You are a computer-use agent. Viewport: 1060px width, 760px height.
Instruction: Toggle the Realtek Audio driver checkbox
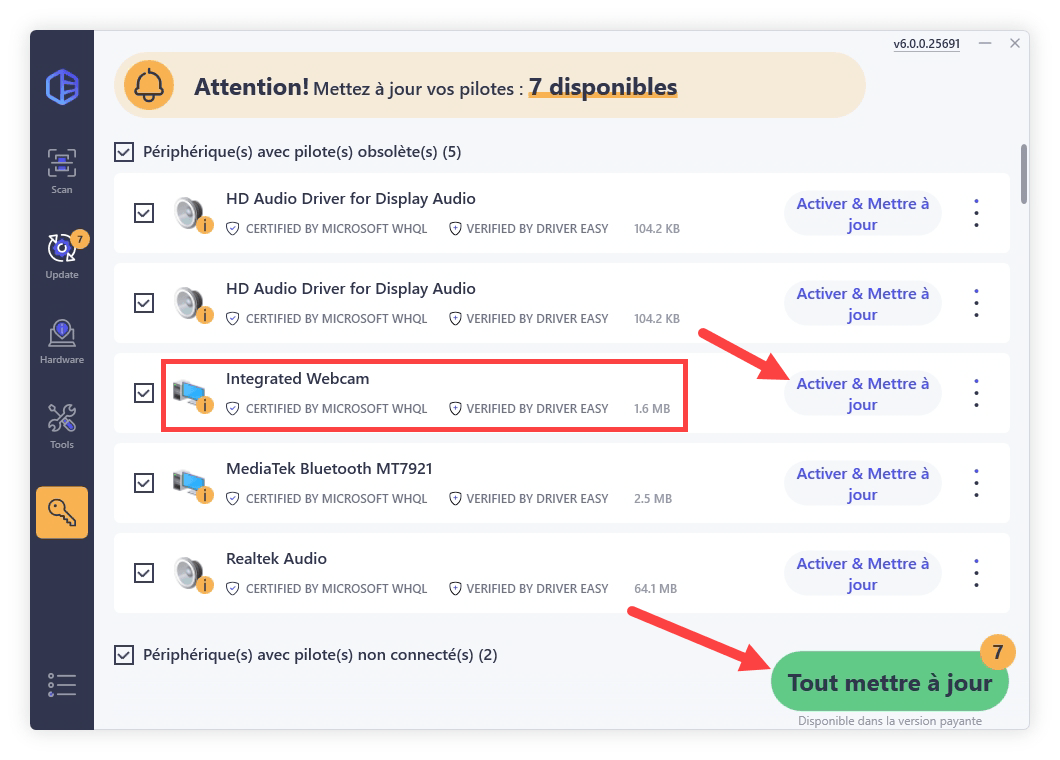pyautogui.click(x=144, y=573)
